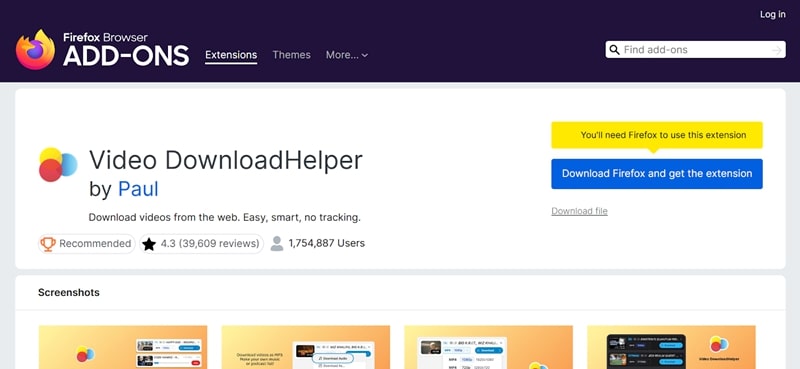
Task: Open the Firefox Browser ADD-ONS home title
Action: tap(126, 50)
